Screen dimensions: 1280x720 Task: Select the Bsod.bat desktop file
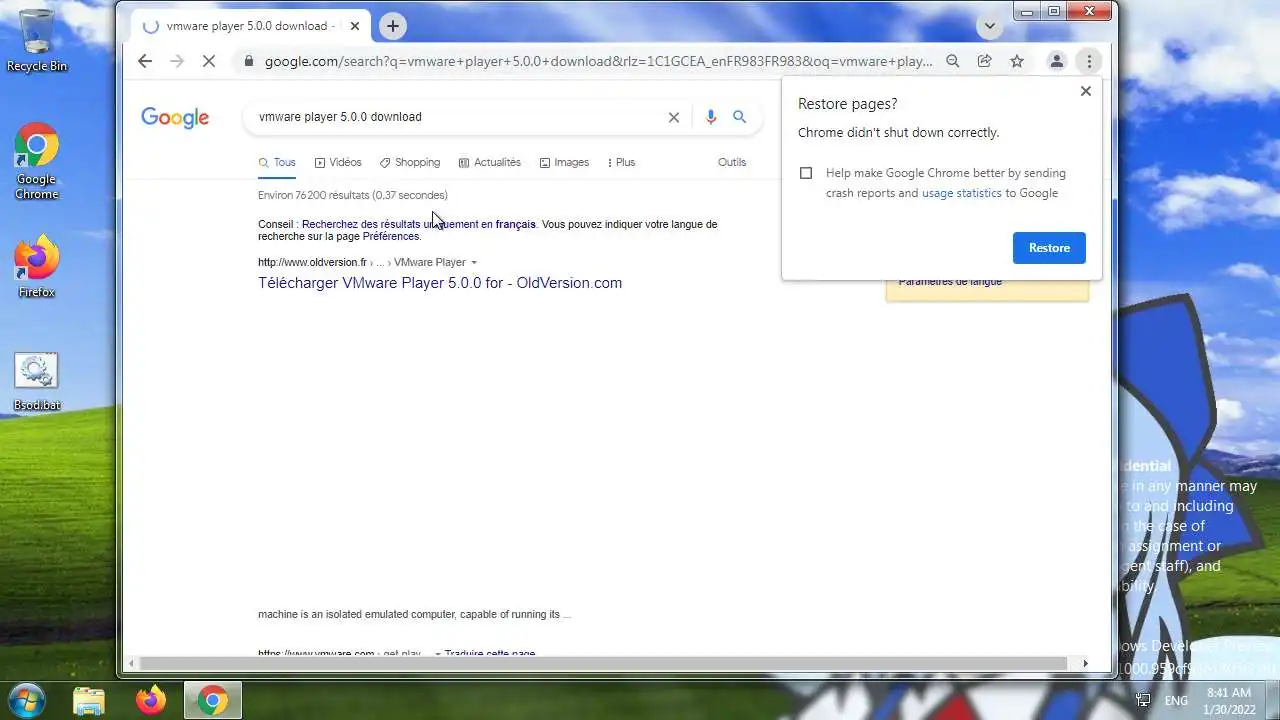coord(36,382)
